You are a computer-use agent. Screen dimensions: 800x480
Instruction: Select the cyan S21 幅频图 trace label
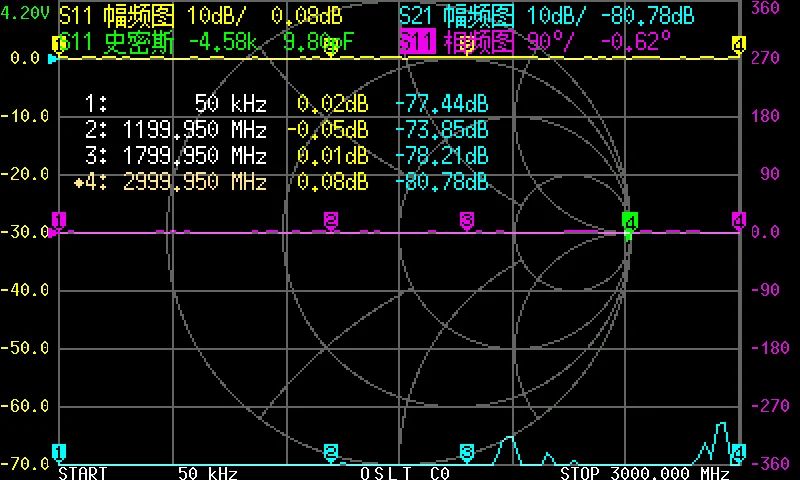coord(457,15)
